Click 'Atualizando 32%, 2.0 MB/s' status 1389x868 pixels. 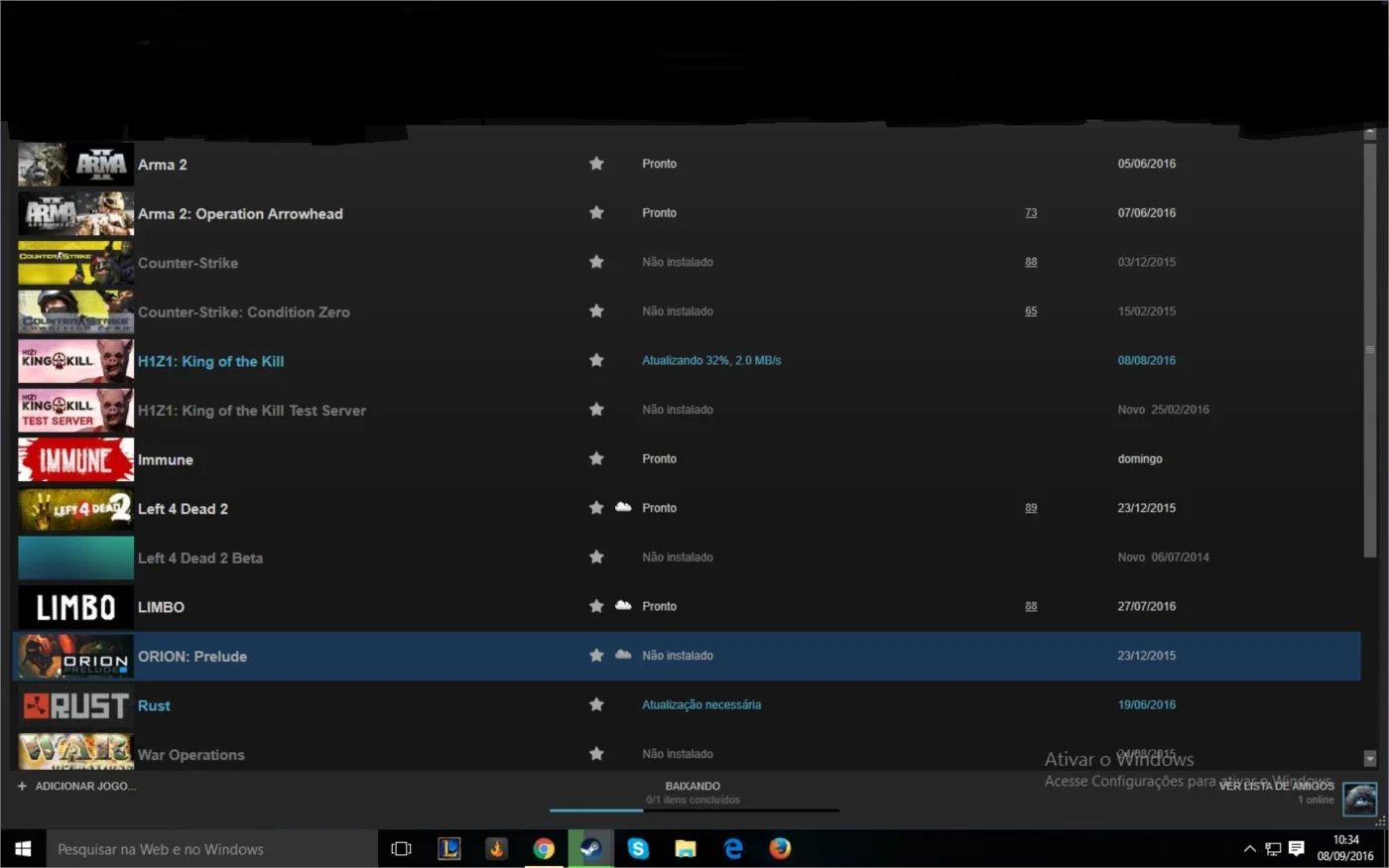[x=711, y=360]
